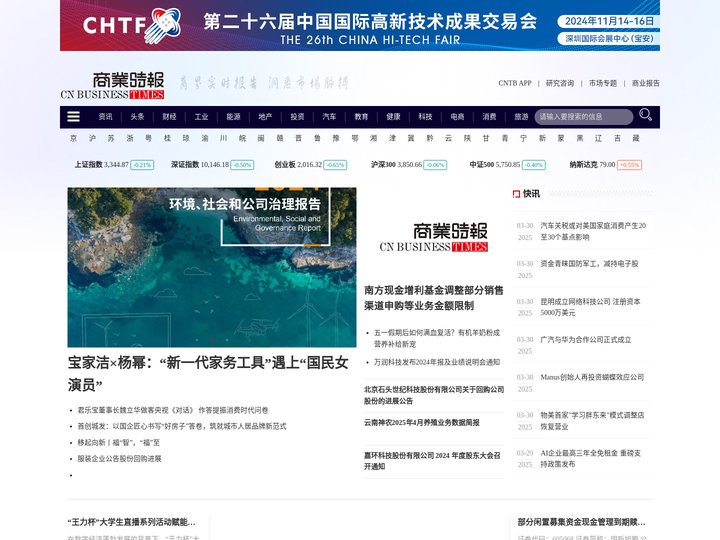Screen dimensions: 720x540
Task: Select the 津 region link
Action: 392,138
